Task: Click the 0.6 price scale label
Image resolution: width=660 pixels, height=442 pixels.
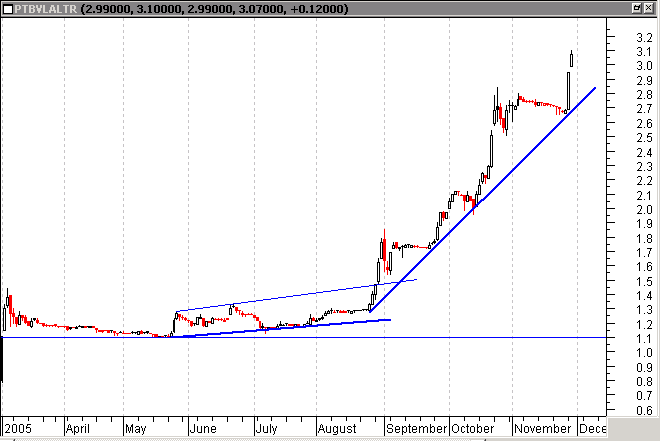Action: tap(644, 410)
